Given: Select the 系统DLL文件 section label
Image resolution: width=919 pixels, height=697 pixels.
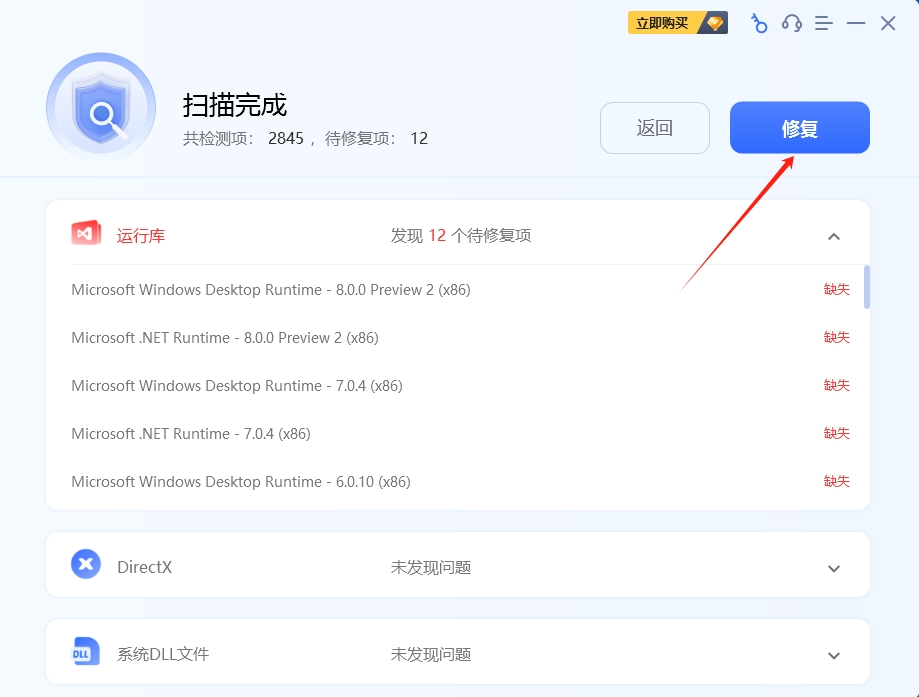Looking at the screenshot, I should [x=163, y=654].
